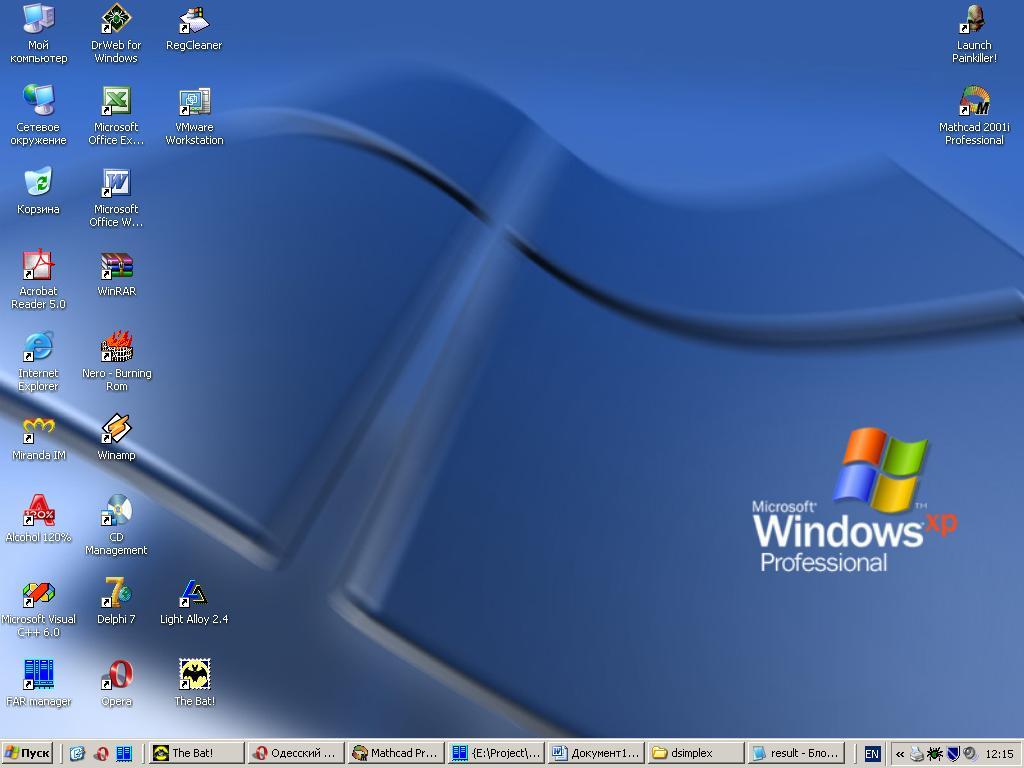Select the Miranda IM shortcut

tap(38, 438)
